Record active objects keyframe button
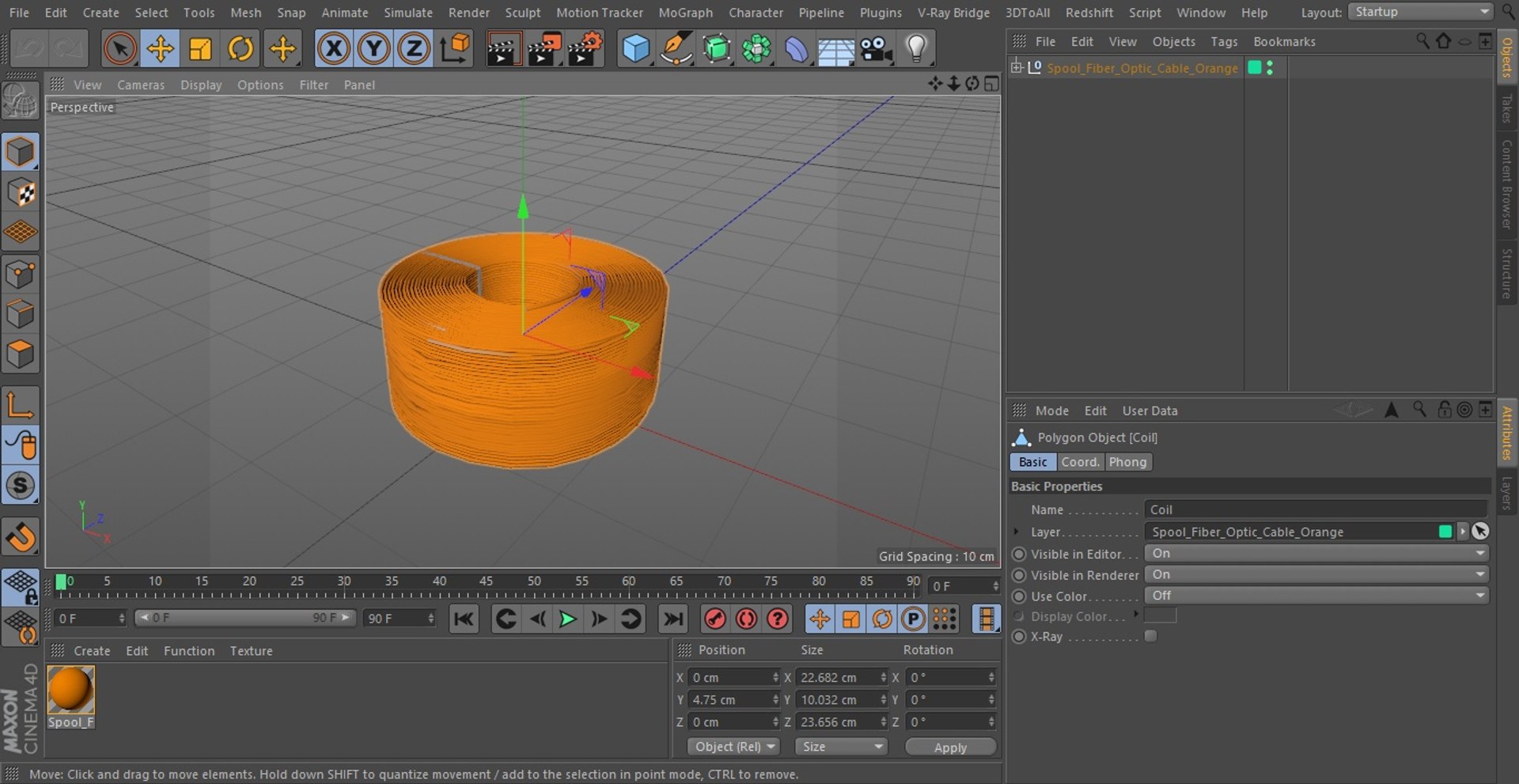The height and width of the screenshot is (784, 1519). pos(715,619)
